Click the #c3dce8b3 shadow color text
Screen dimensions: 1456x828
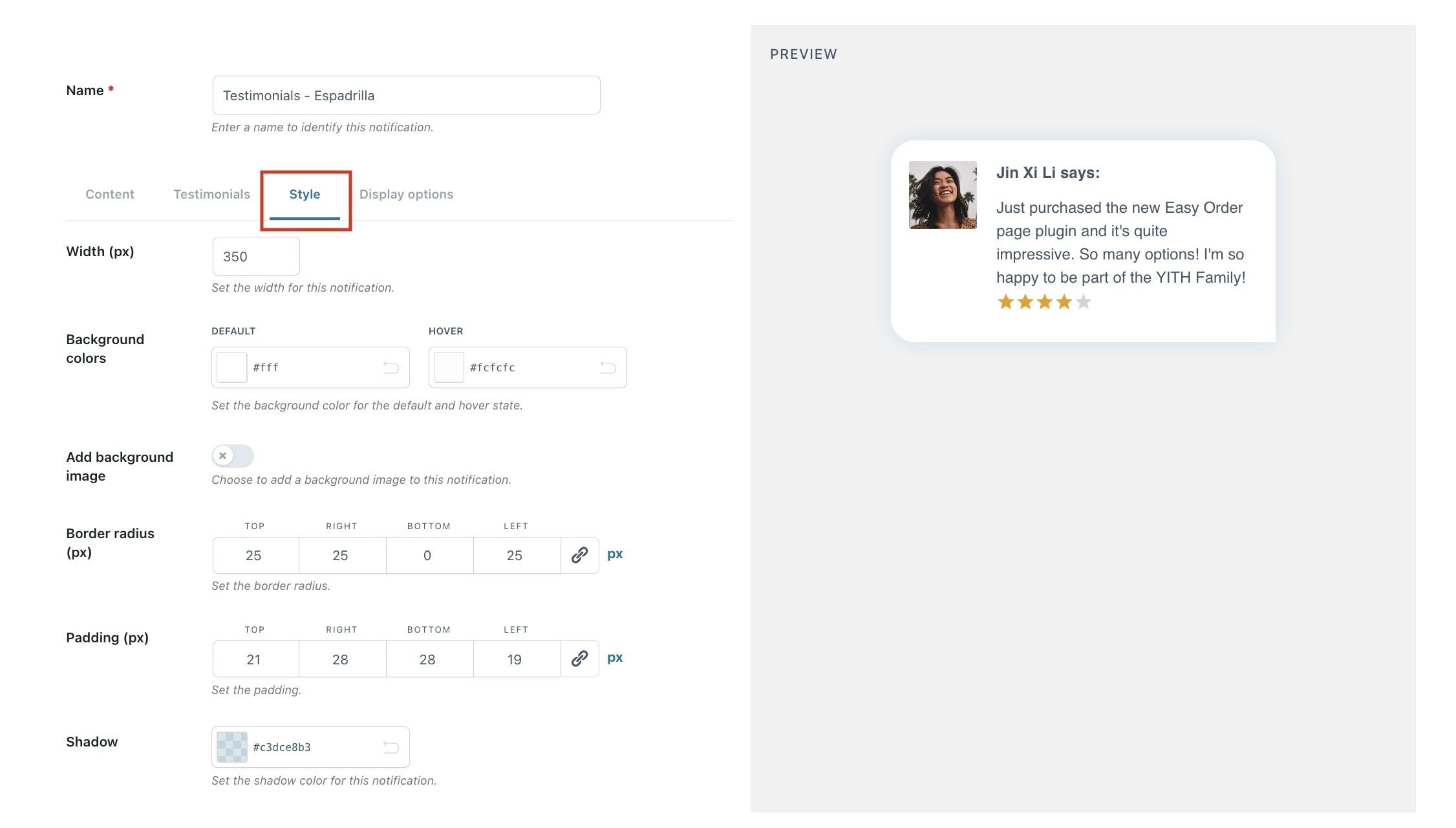[282, 747]
